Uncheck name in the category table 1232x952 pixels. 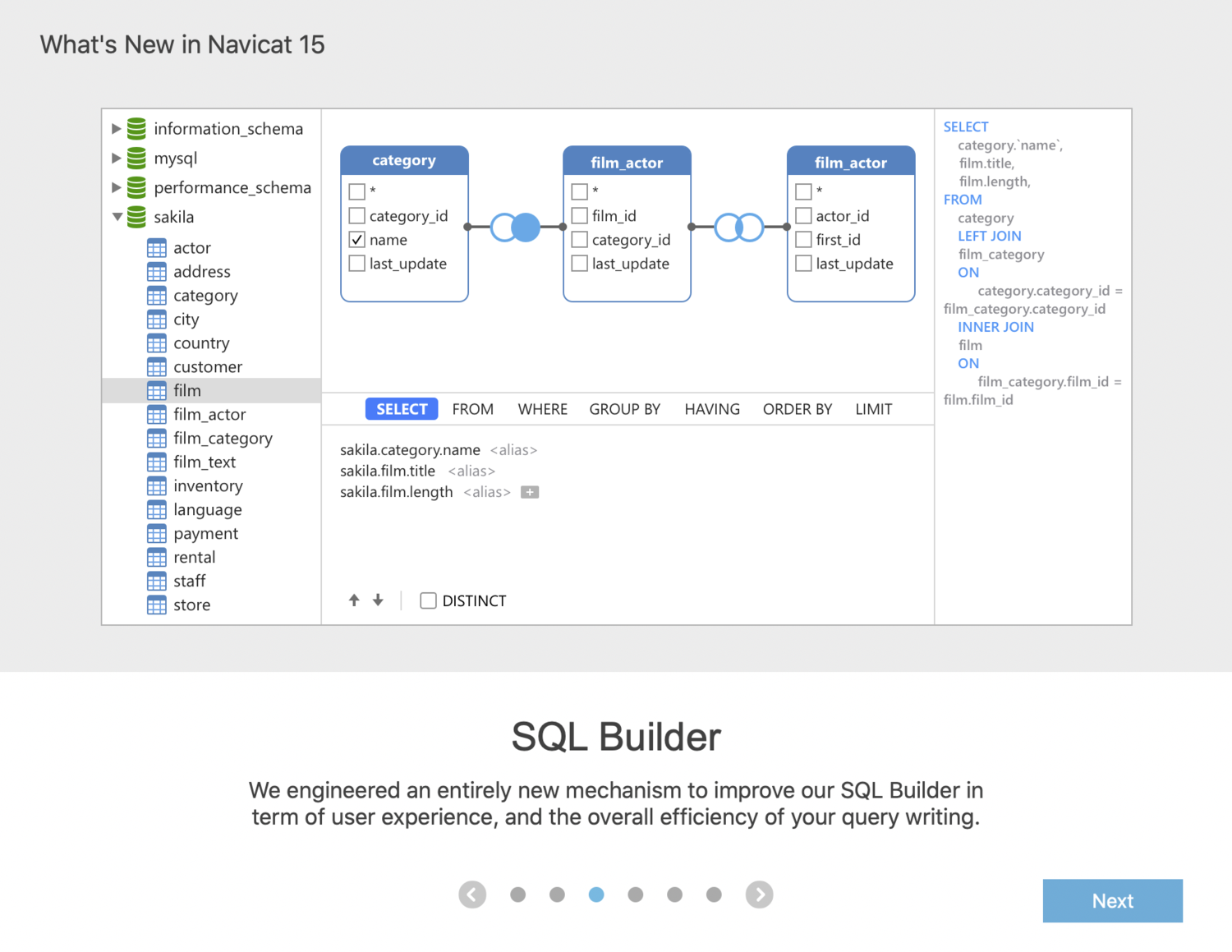click(356, 239)
